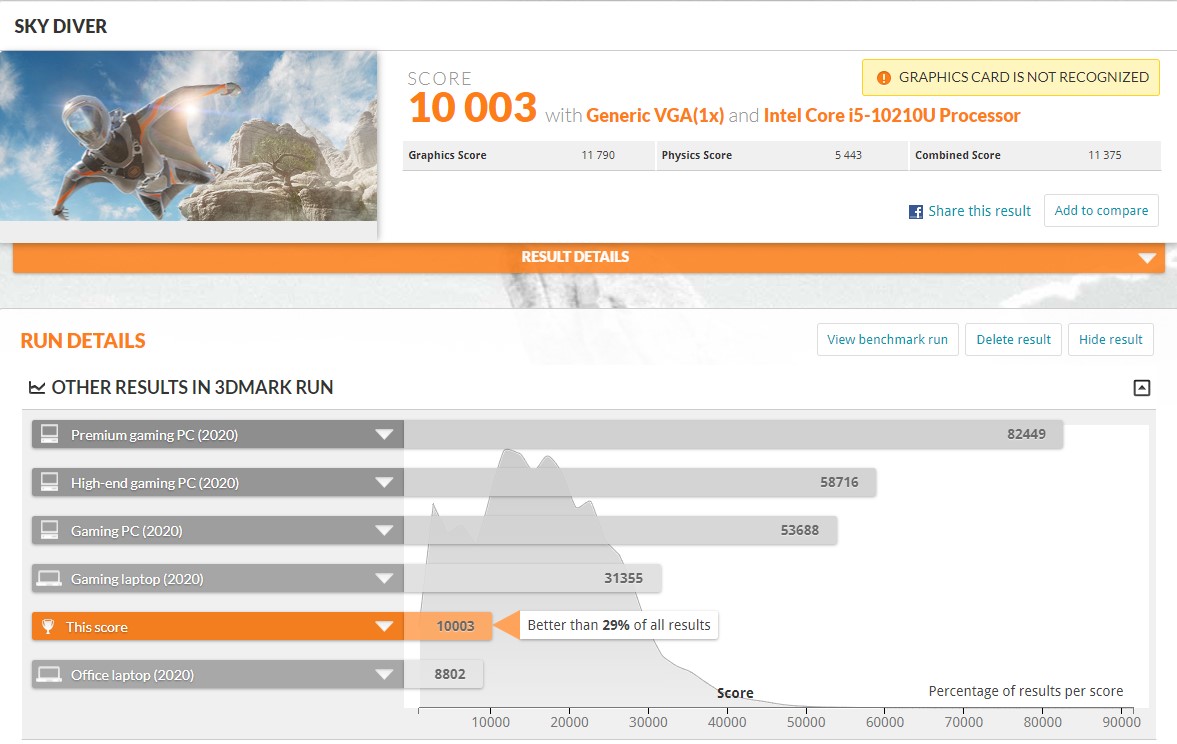This screenshot has height=744, width=1177.
Task: Click the desktop icon on Gaming PC (2020) row
Action: coord(50,530)
